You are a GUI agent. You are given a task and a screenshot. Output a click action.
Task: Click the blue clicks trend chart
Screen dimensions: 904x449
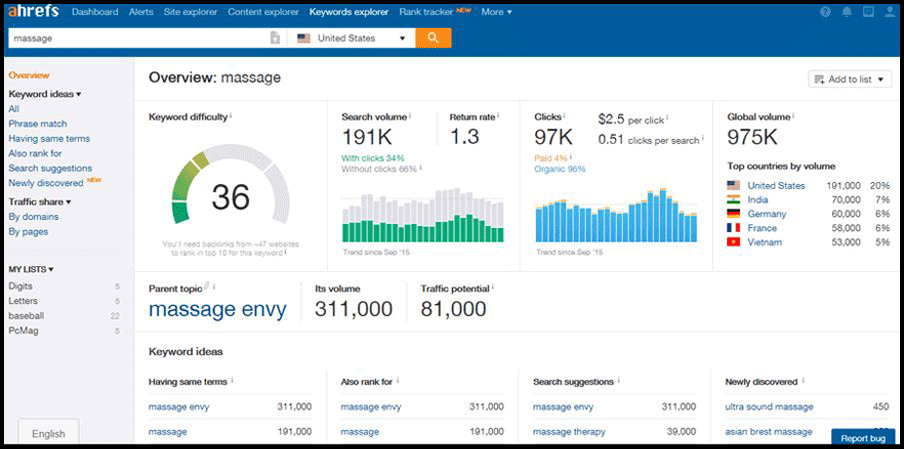pyautogui.click(x=616, y=215)
